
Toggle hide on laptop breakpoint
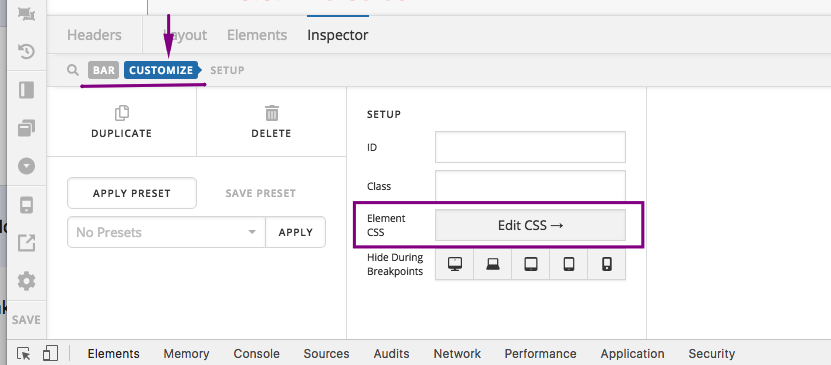[x=493, y=264]
